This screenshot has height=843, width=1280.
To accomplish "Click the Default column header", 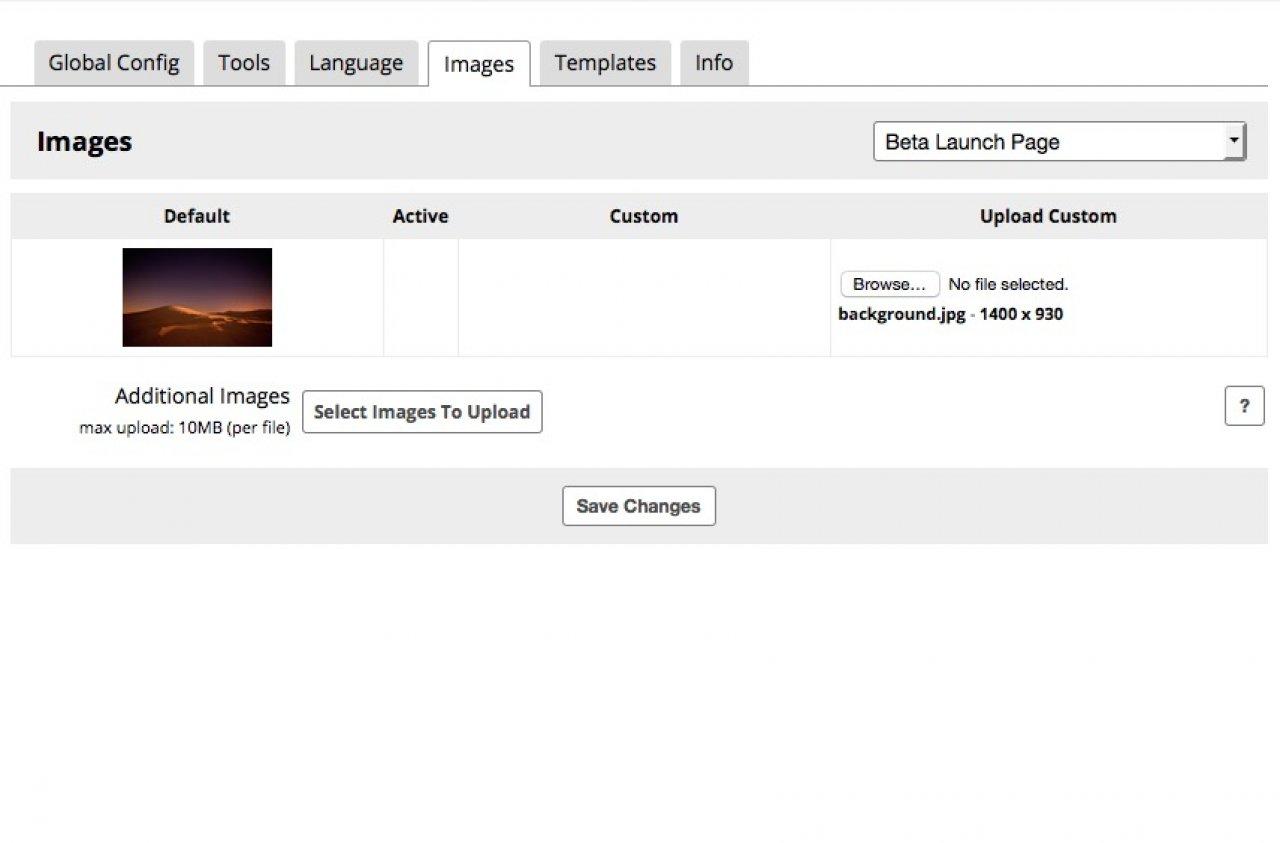I will 197,216.
